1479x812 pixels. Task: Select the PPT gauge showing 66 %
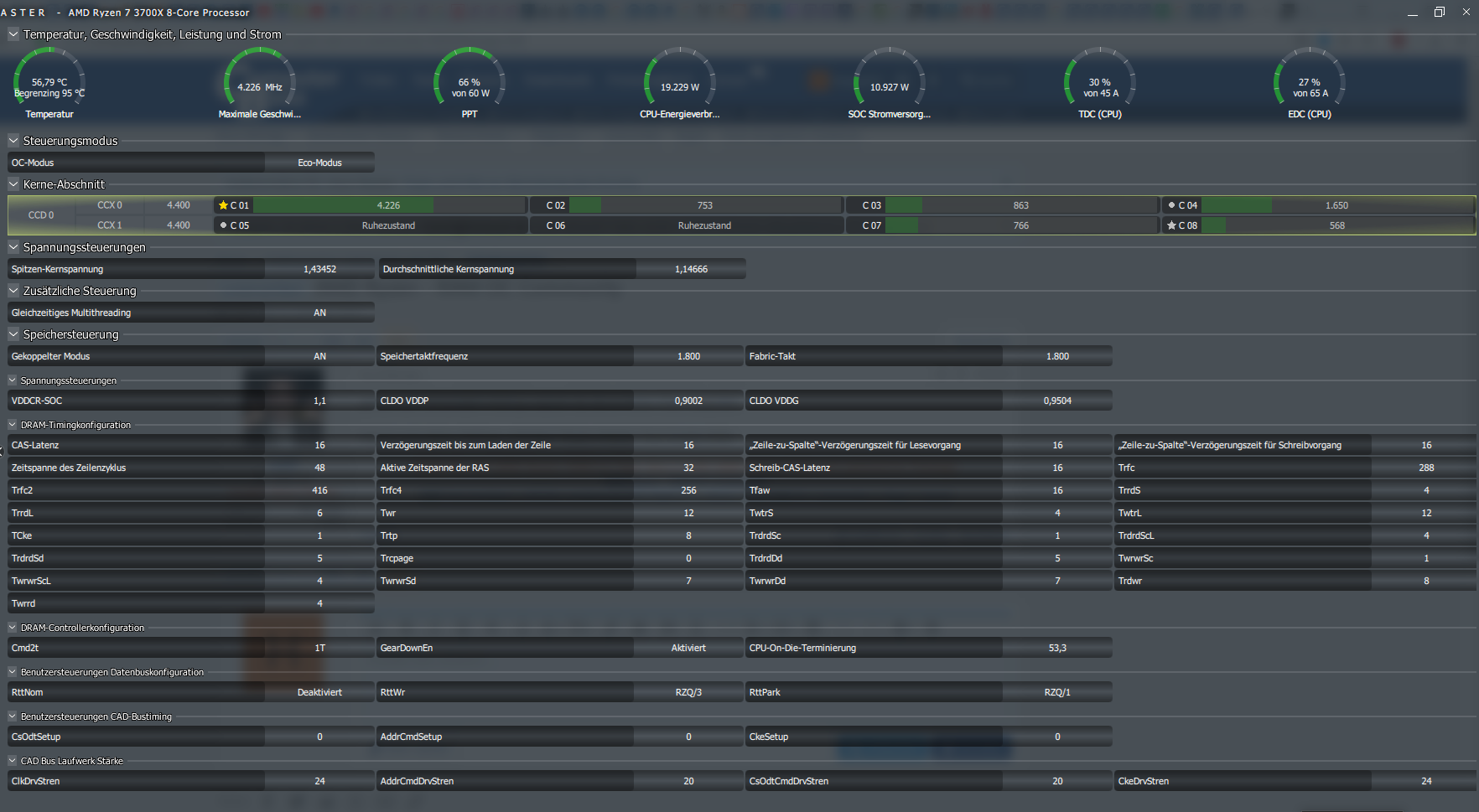tap(470, 83)
